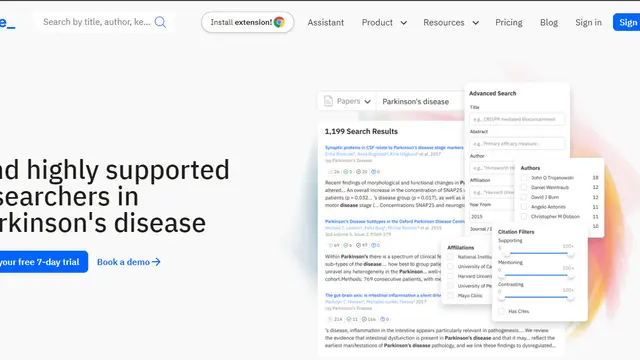Click the scite logo at top left
Image resolution: width=640 pixels, height=360 pixels.
click(7, 22)
